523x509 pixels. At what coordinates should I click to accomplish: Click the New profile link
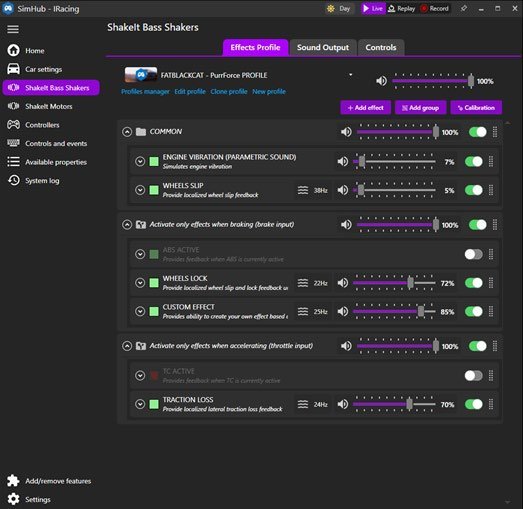click(269, 92)
